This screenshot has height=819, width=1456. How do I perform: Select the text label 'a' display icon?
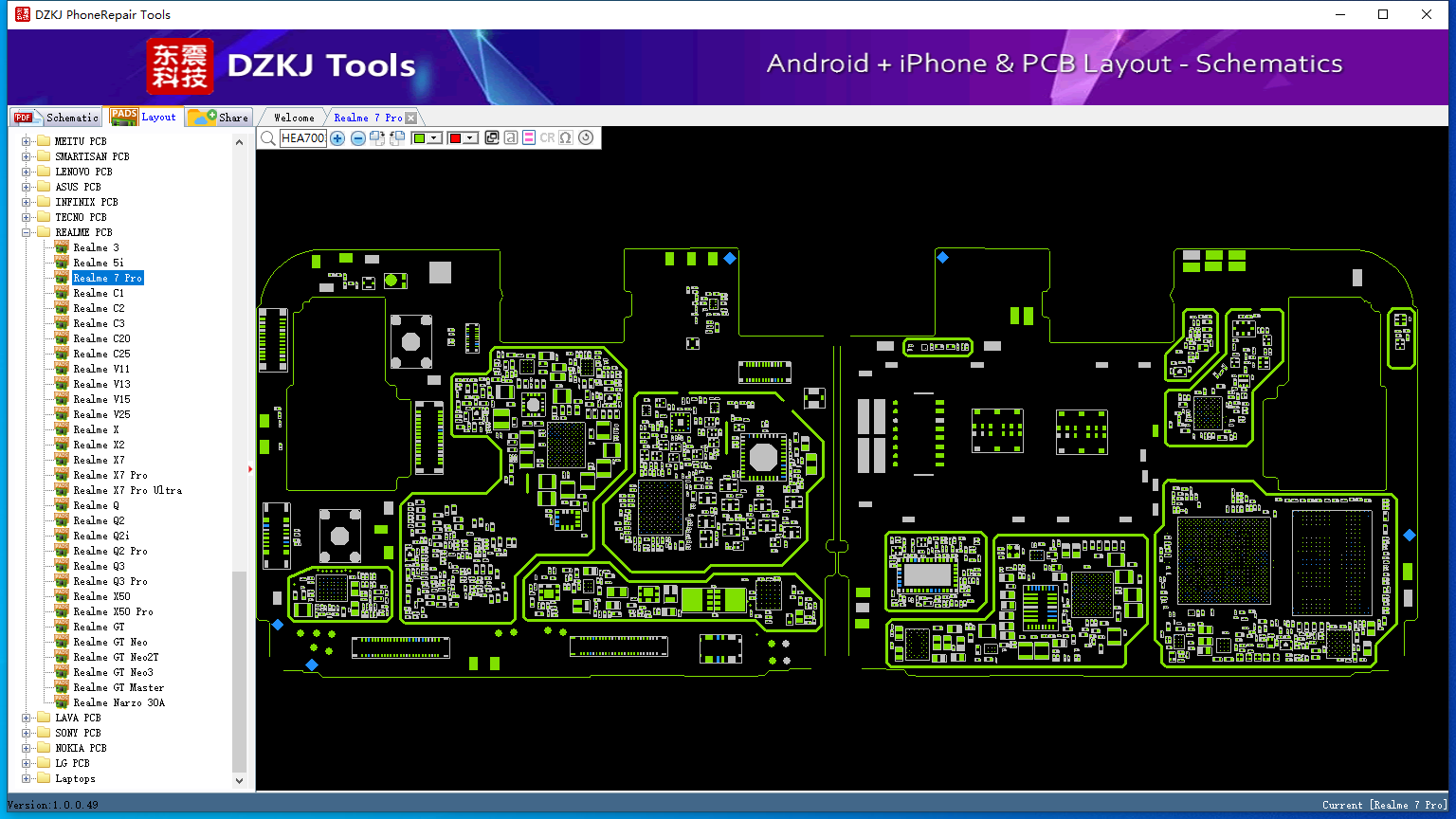point(512,137)
